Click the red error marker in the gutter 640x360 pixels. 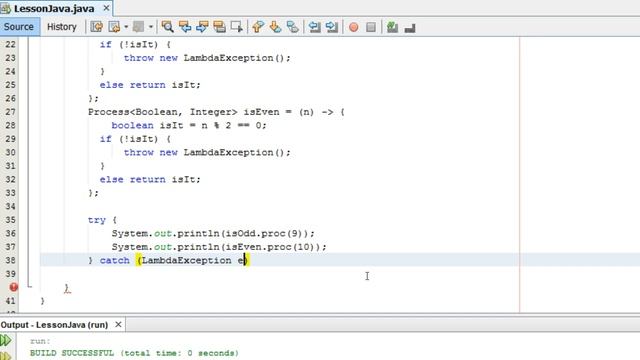pyautogui.click(x=13, y=287)
